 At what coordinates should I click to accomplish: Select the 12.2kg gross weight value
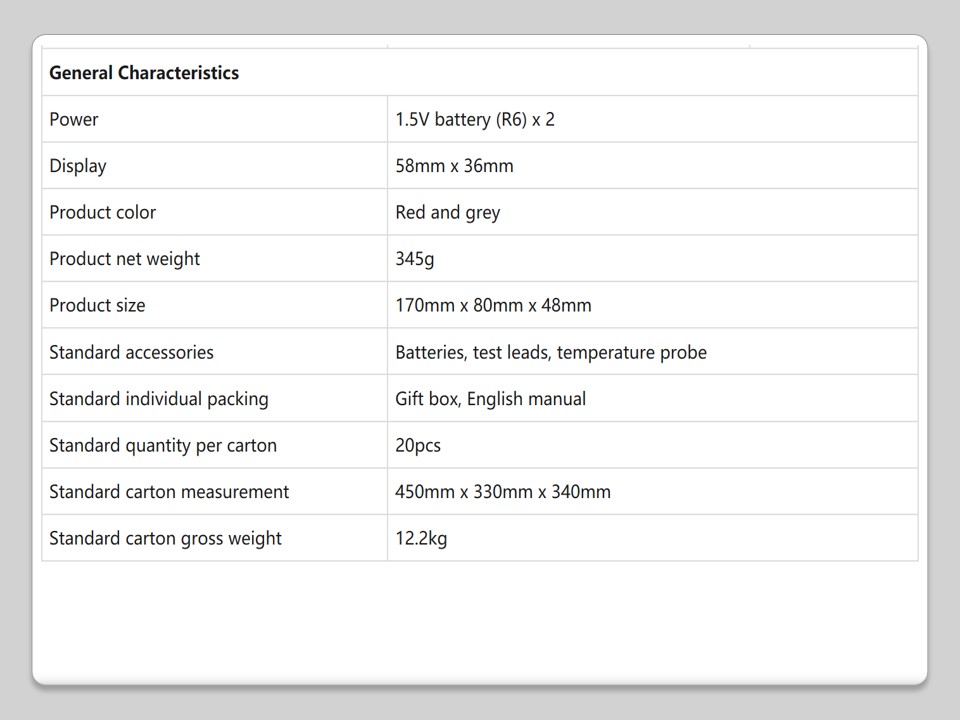point(421,538)
